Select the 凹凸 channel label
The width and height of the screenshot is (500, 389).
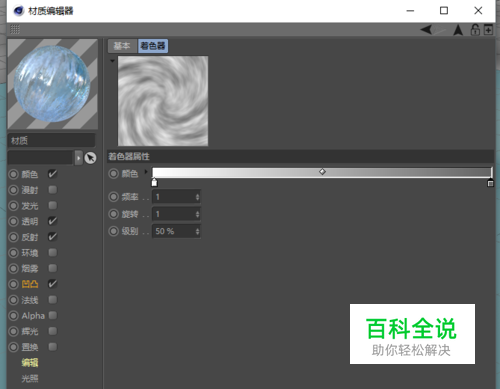click(x=30, y=284)
